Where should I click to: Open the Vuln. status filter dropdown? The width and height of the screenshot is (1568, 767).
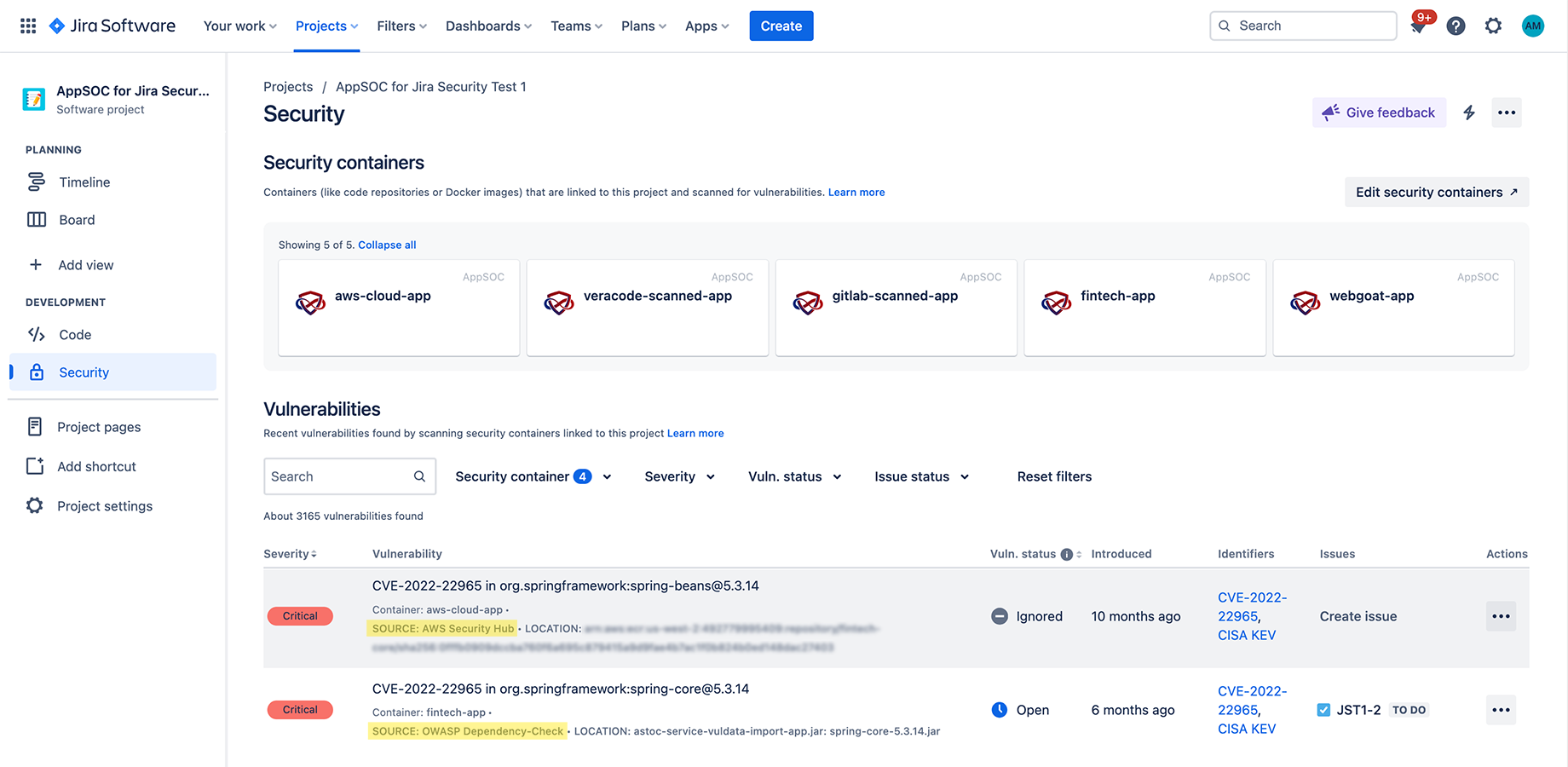[x=794, y=476]
